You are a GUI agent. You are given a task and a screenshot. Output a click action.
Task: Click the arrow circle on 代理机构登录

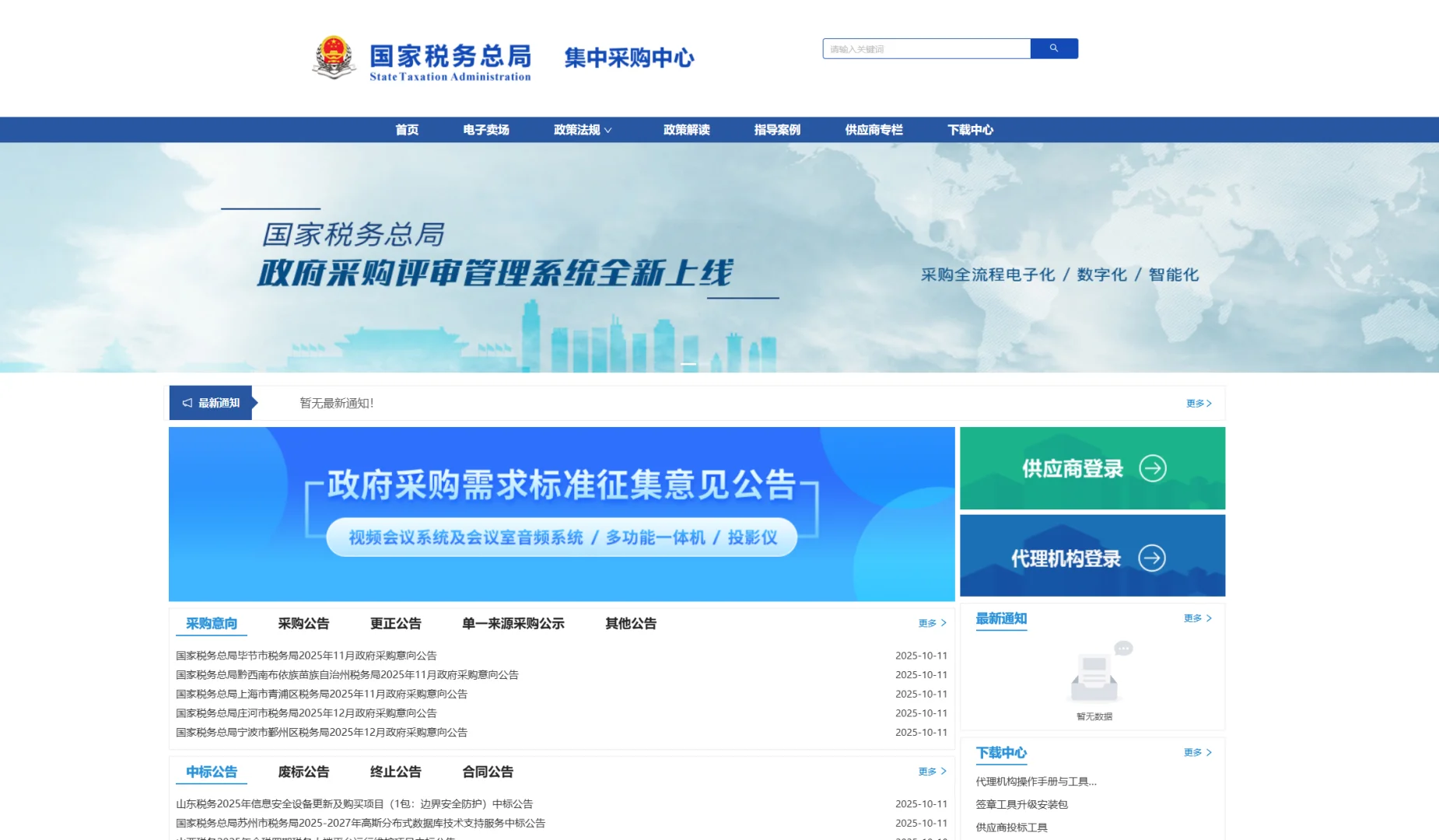[x=1152, y=558]
